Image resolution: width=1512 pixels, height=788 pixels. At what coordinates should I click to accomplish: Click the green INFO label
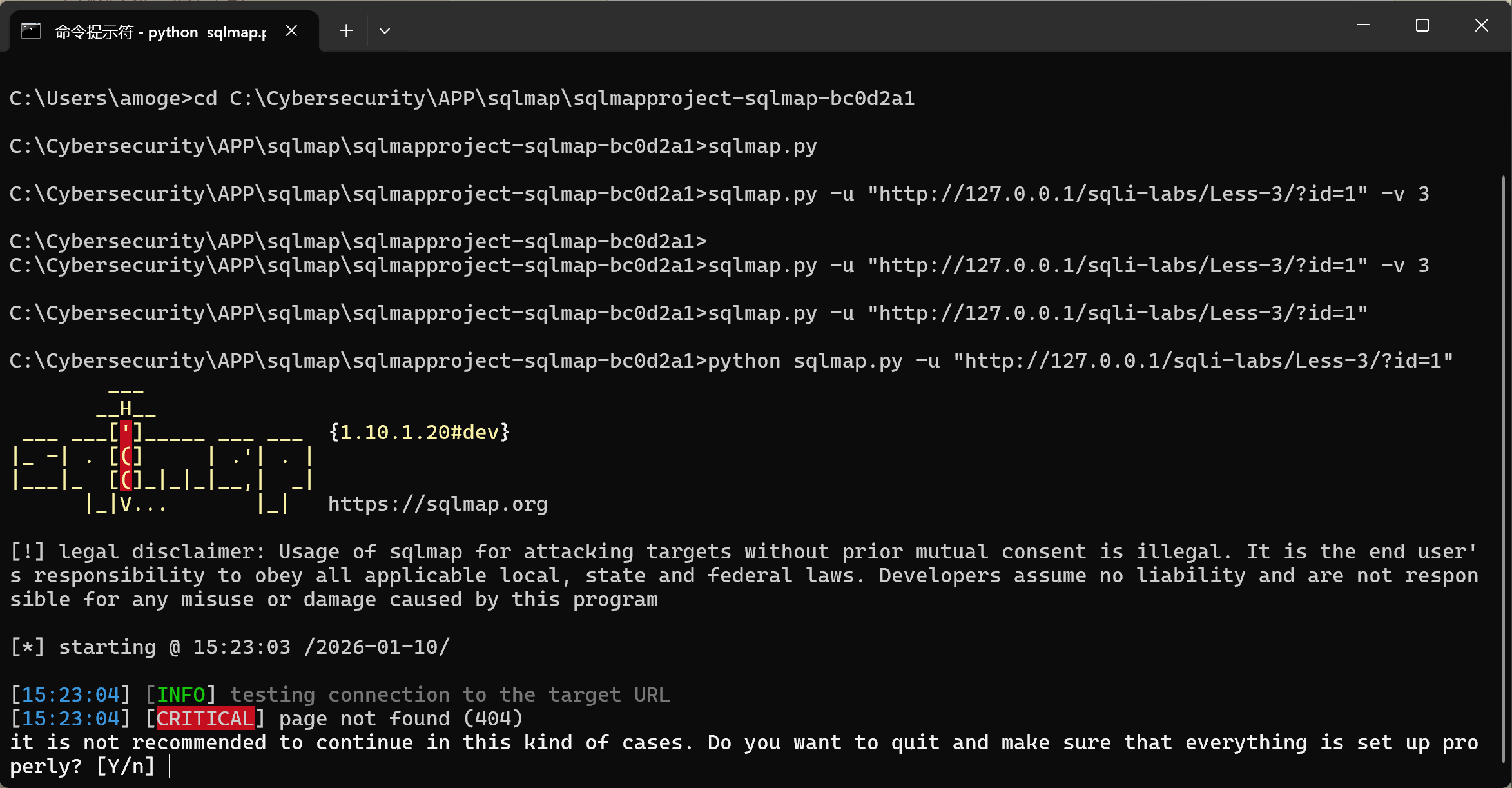click(x=181, y=695)
